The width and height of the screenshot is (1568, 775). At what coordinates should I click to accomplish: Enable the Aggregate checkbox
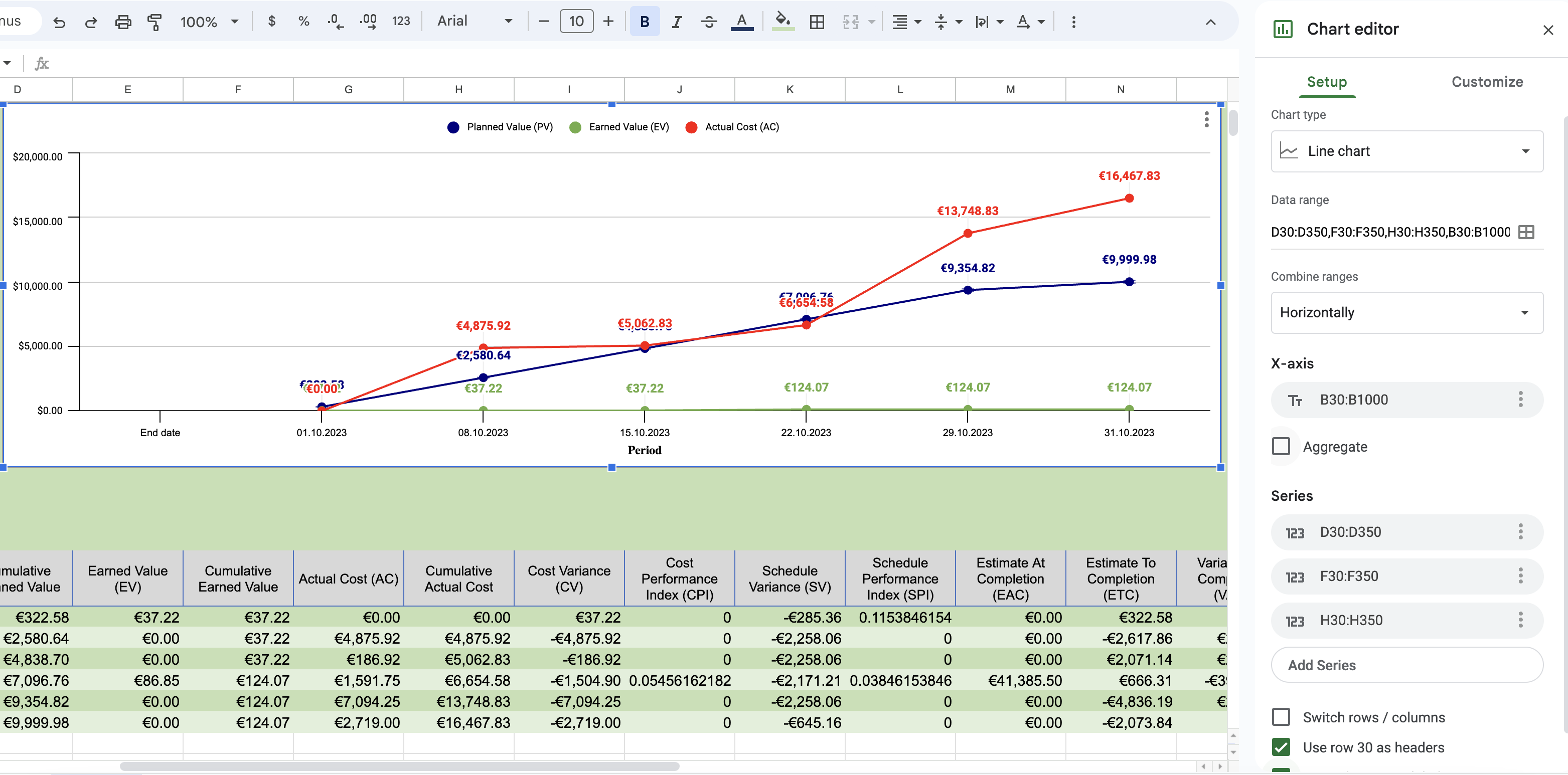pos(1281,446)
